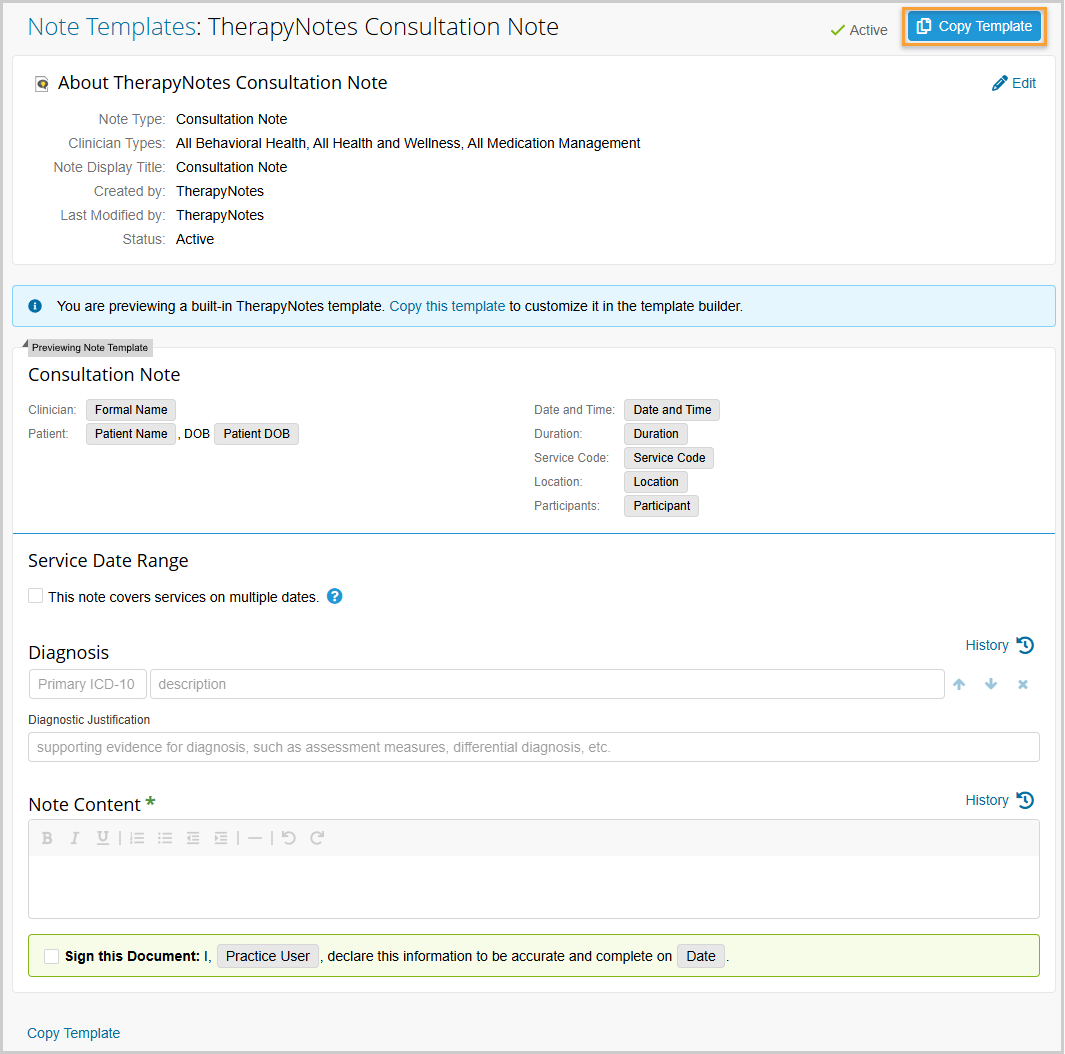Viewport: 1065px width, 1054px height.
Task: Check 'This note covers services on multiple dates'
Action: pos(35,596)
